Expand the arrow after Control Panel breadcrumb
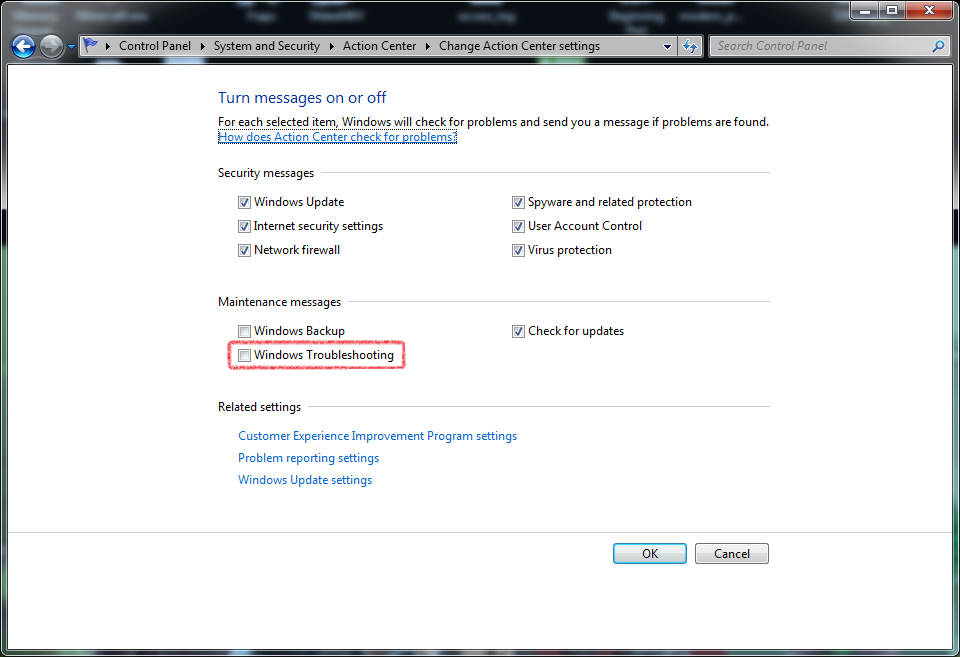Viewport: 960px width, 657px height. (203, 46)
